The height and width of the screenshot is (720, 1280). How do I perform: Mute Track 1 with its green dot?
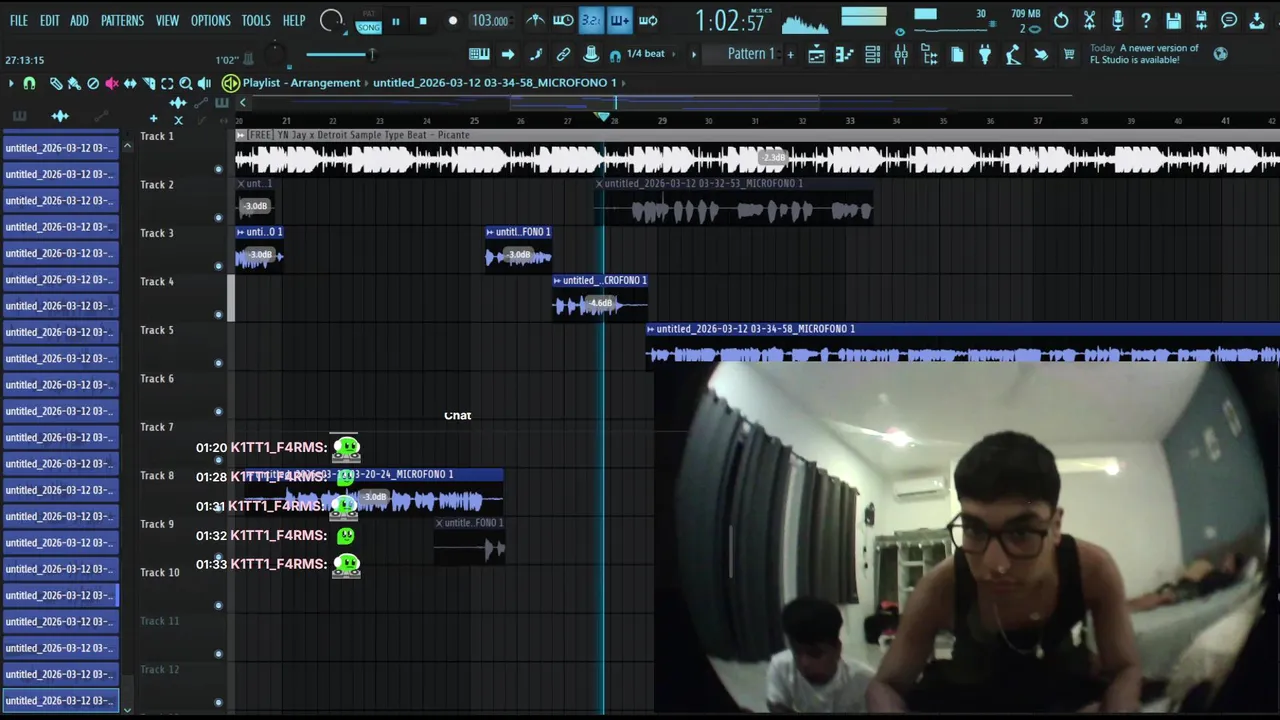point(218,169)
